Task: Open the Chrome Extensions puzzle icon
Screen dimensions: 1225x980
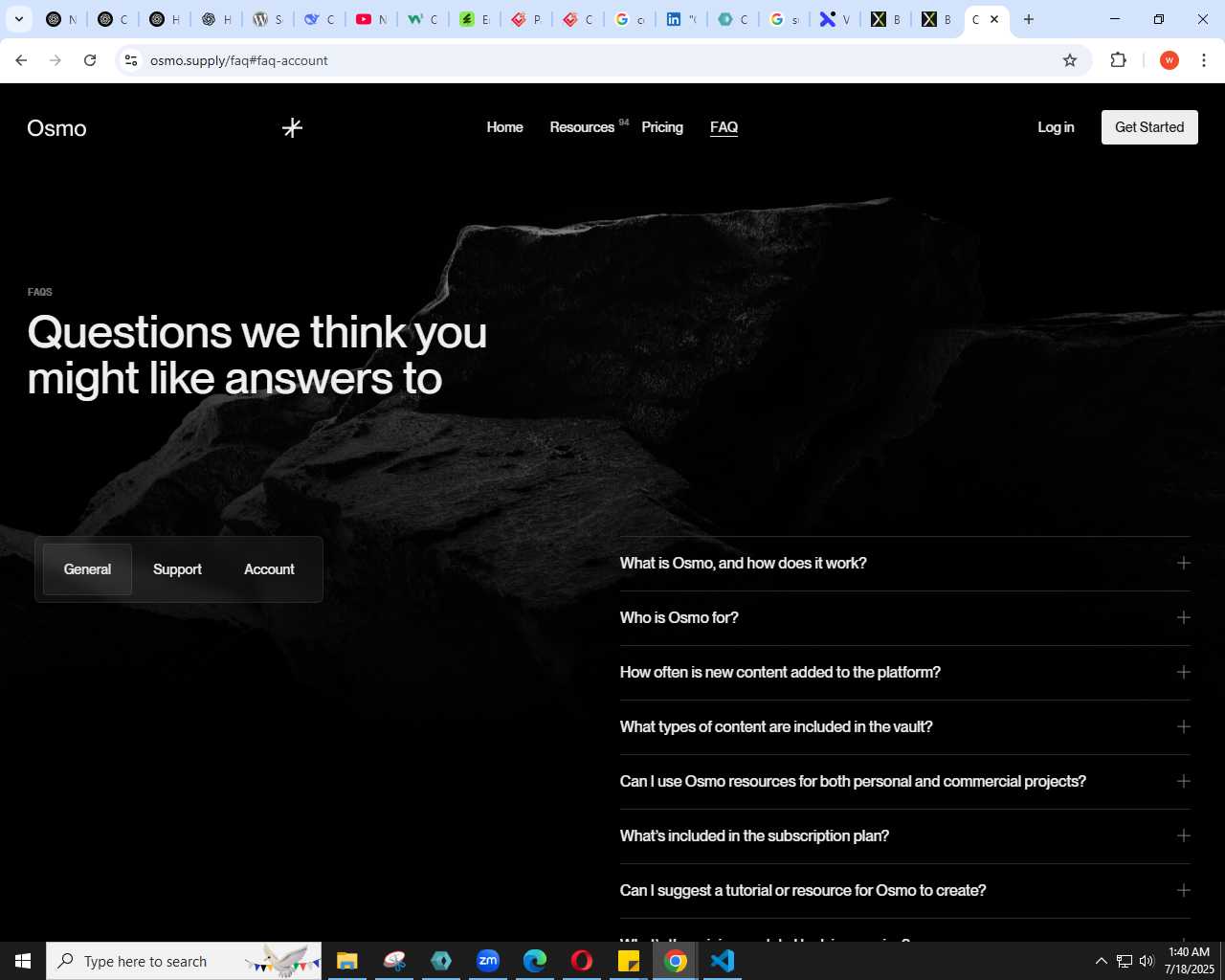Action: pyautogui.click(x=1118, y=60)
